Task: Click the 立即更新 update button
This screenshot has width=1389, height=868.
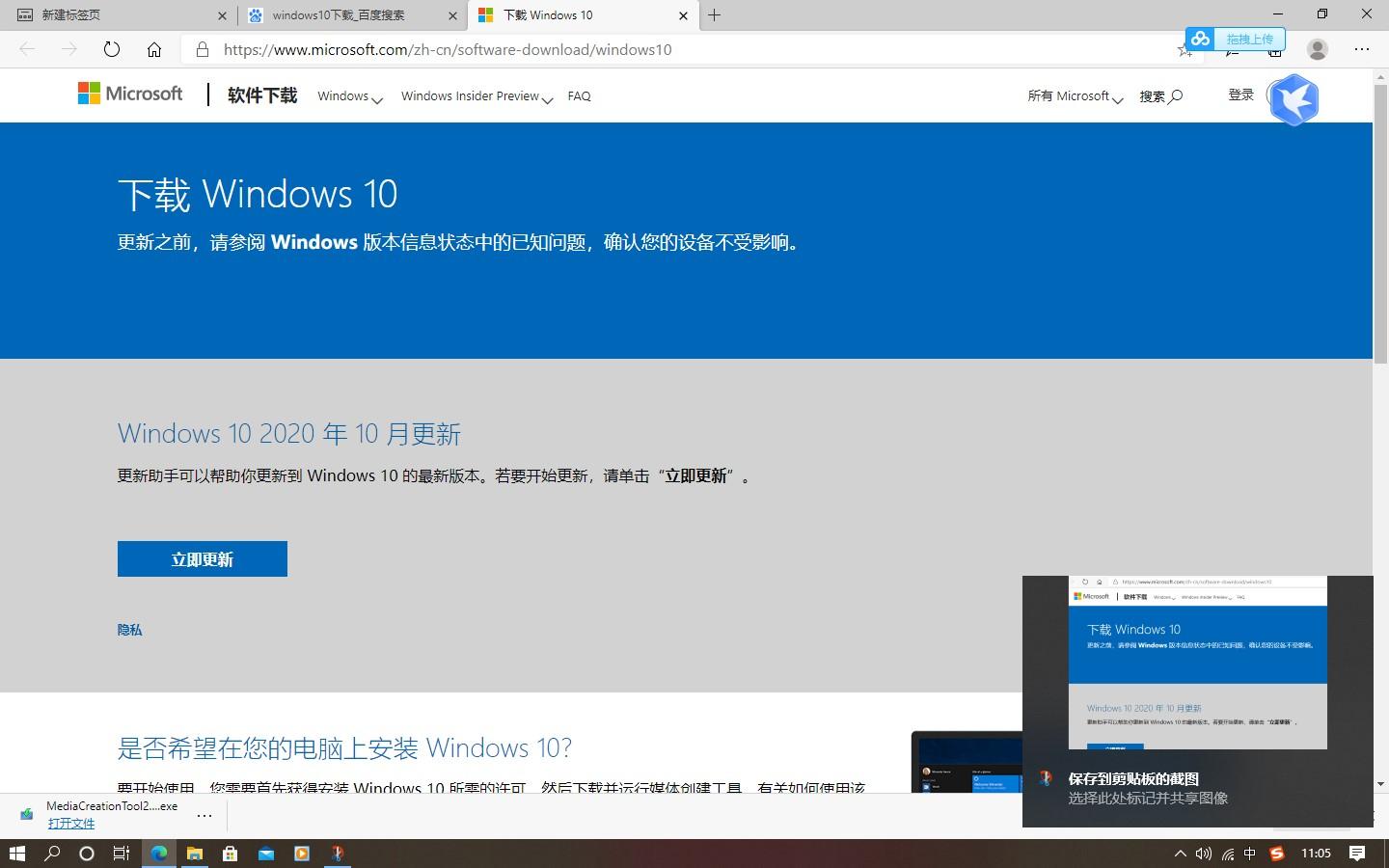Action: click(x=202, y=558)
